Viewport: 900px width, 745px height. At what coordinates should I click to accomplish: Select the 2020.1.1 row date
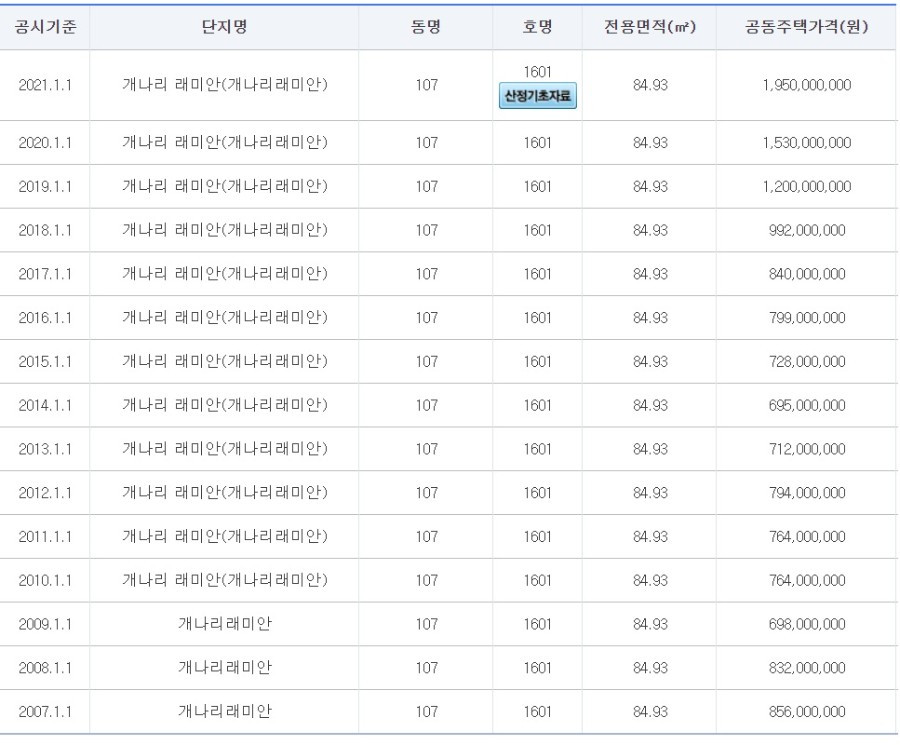coord(45,143)
